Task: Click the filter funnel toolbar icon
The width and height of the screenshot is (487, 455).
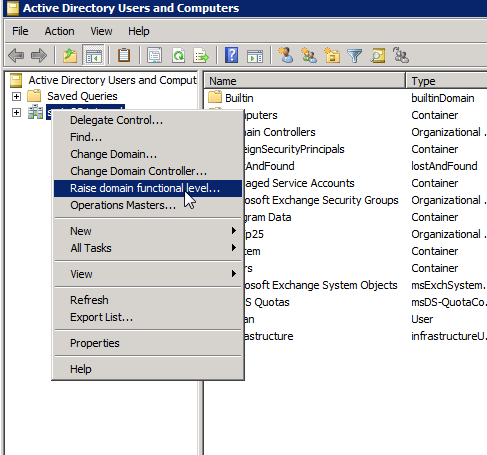Action: [x=354, y=55]
